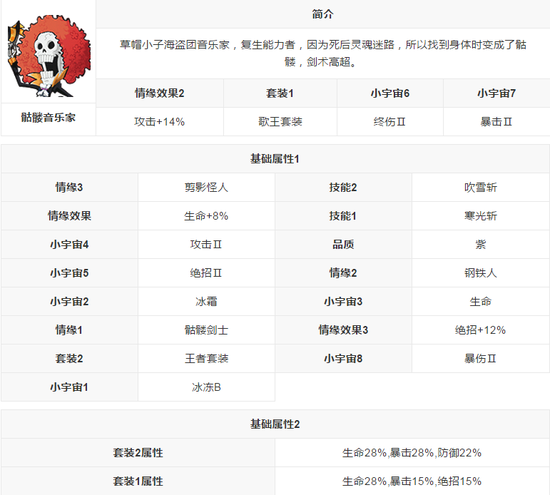The image size is (550, 495).
Task: Select the 套装2 label cell
Action: 69,359
